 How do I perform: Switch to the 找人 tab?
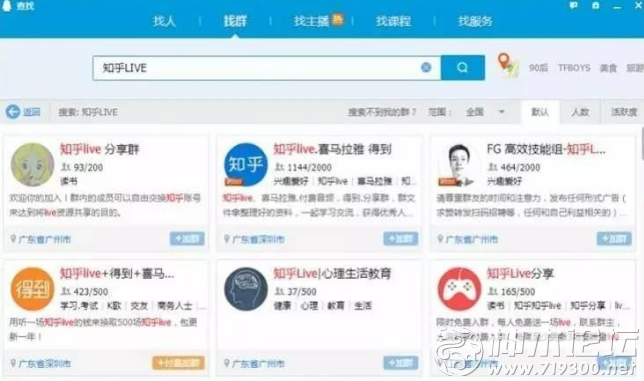click(164, 21)
